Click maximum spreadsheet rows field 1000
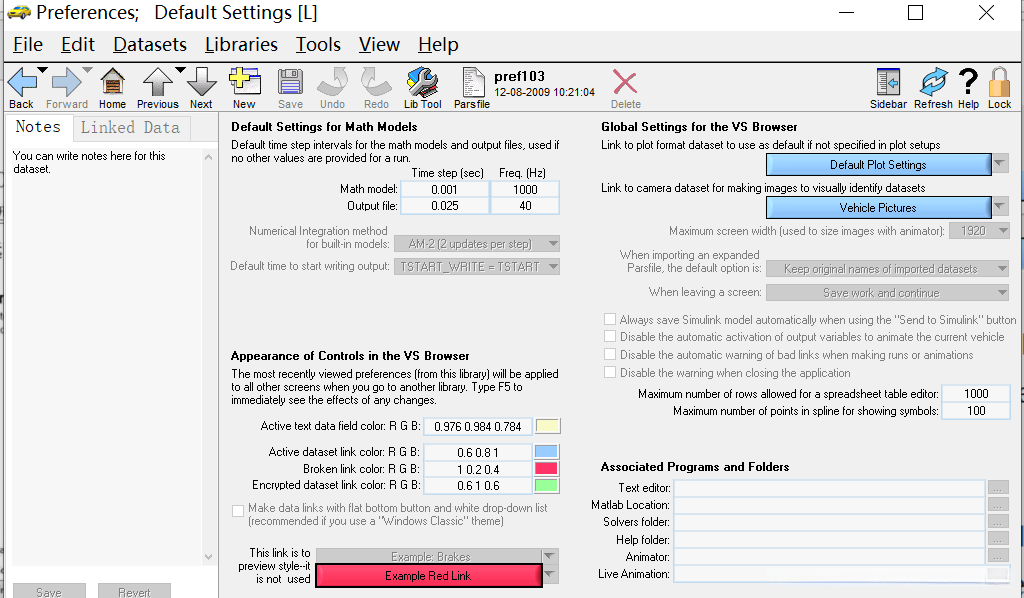The image size is (1024, 598). click(x=976, y=394)
